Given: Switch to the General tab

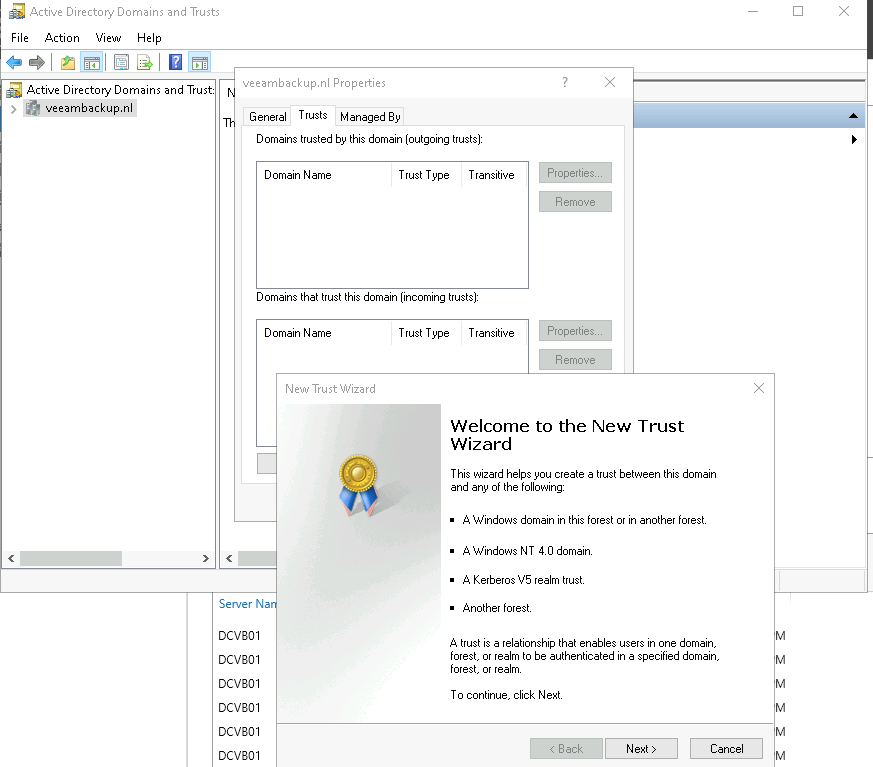Looking at the screenshot, I should tap(267, 117).
